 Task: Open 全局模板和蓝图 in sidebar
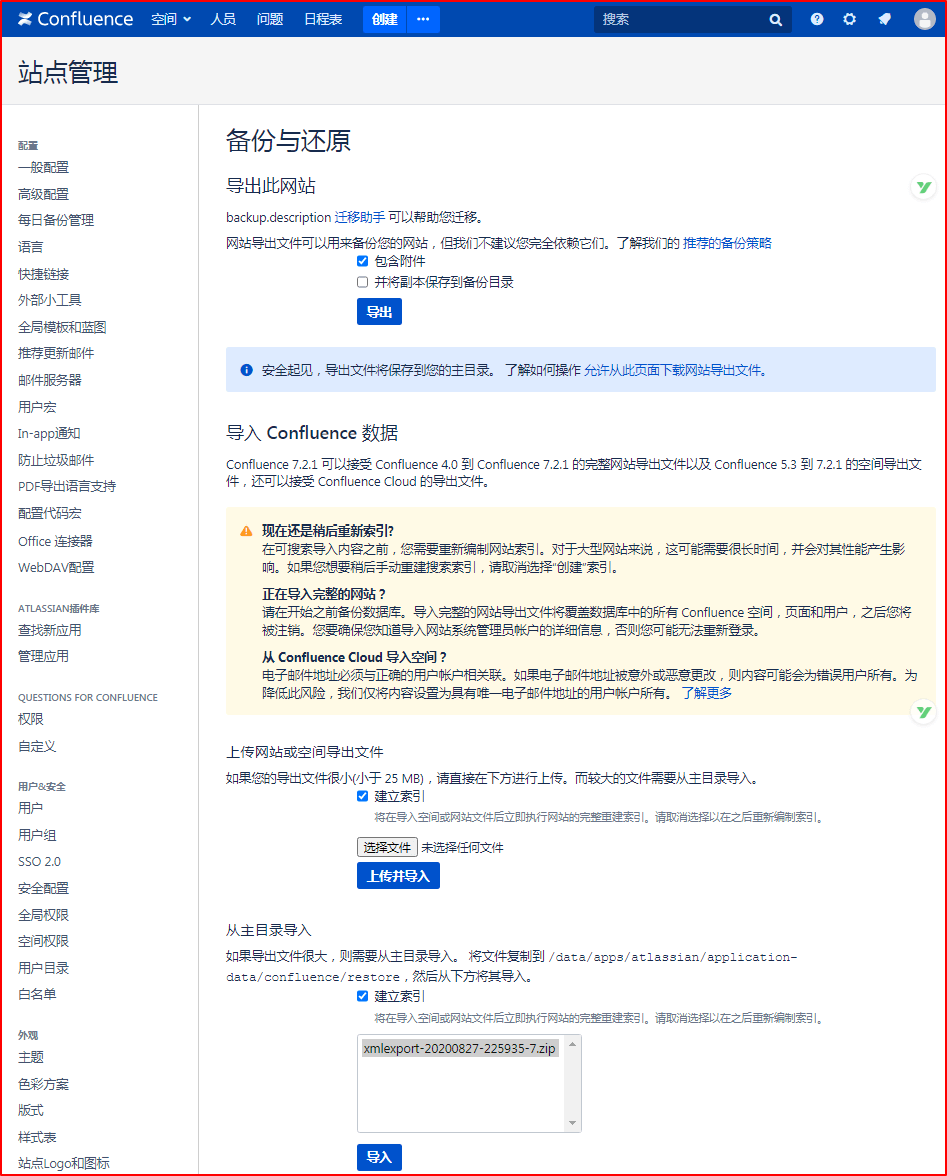[62, 327]
